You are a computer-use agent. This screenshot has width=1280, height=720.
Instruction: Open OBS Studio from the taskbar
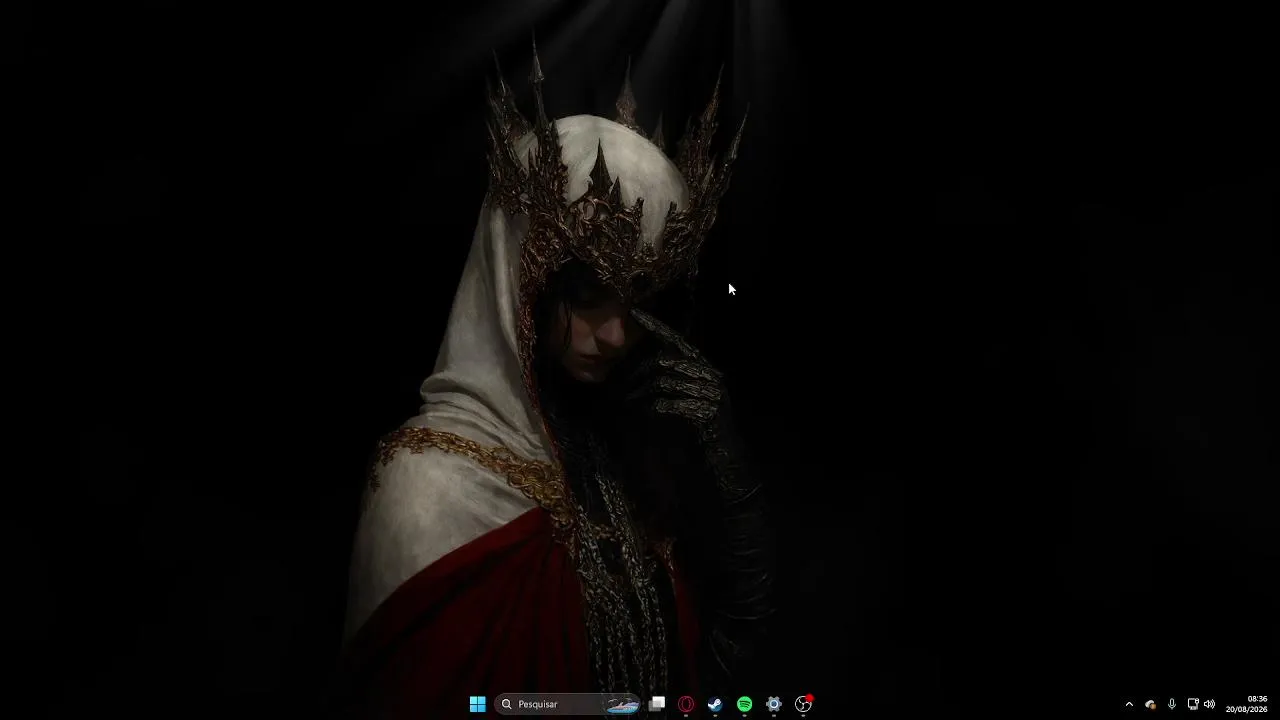[803, 704]
